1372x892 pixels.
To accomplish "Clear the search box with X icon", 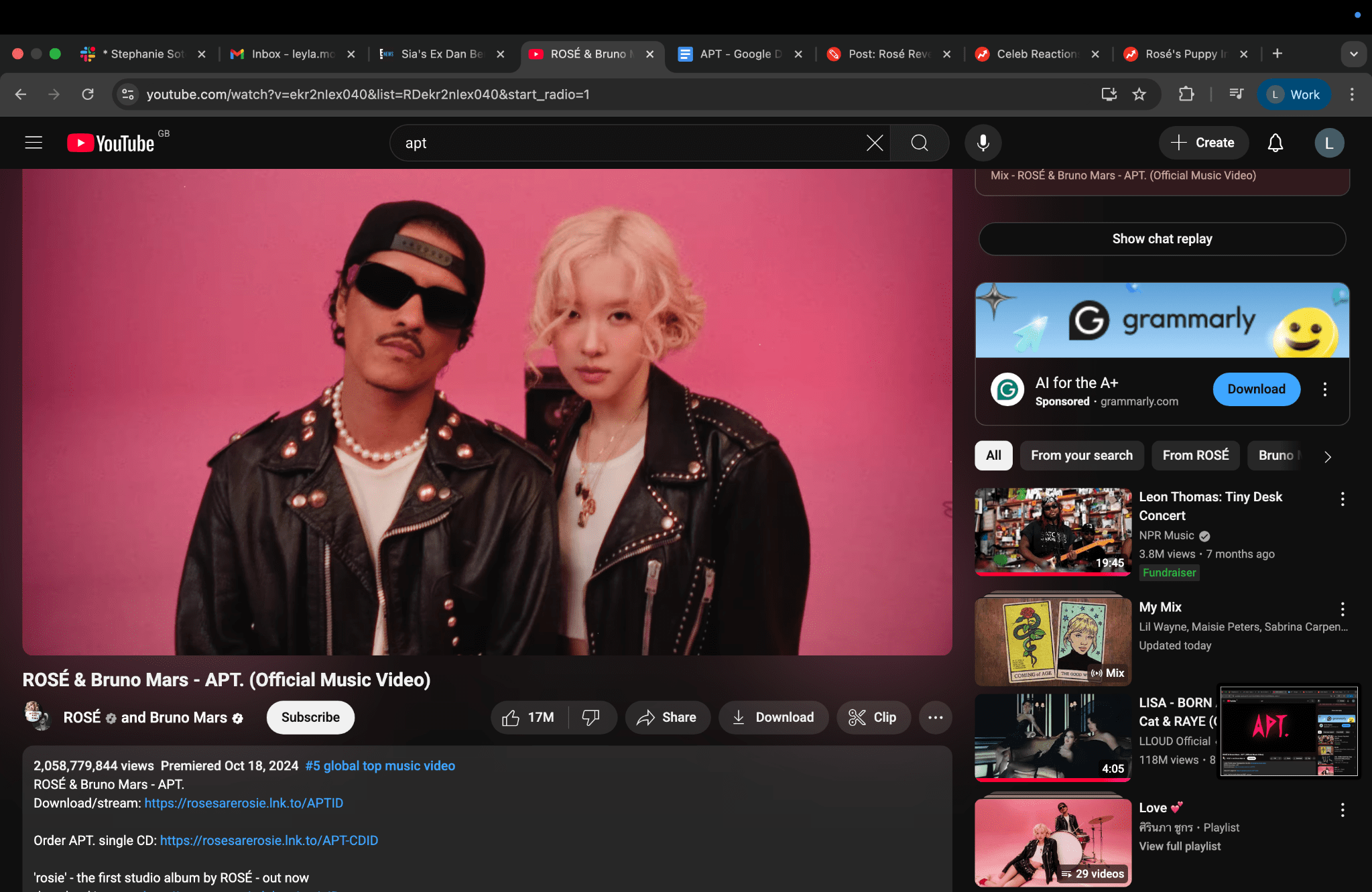I will 874,143.
